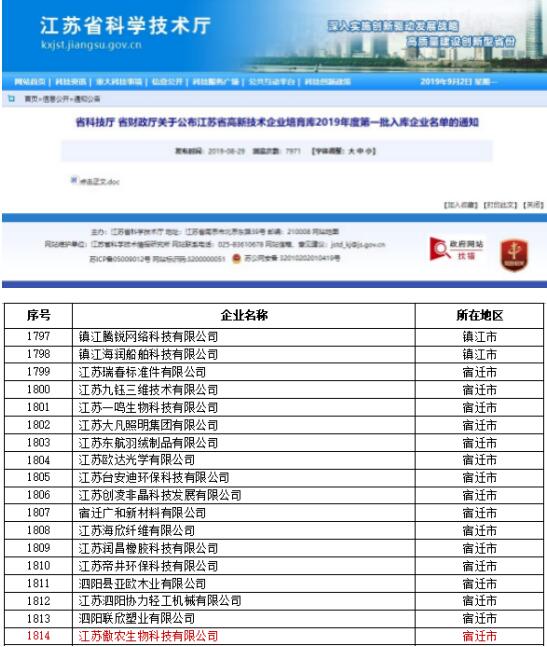547x647 pixels.
Task: Open the second navigation item after 网站首页
Action: (119, 82)
